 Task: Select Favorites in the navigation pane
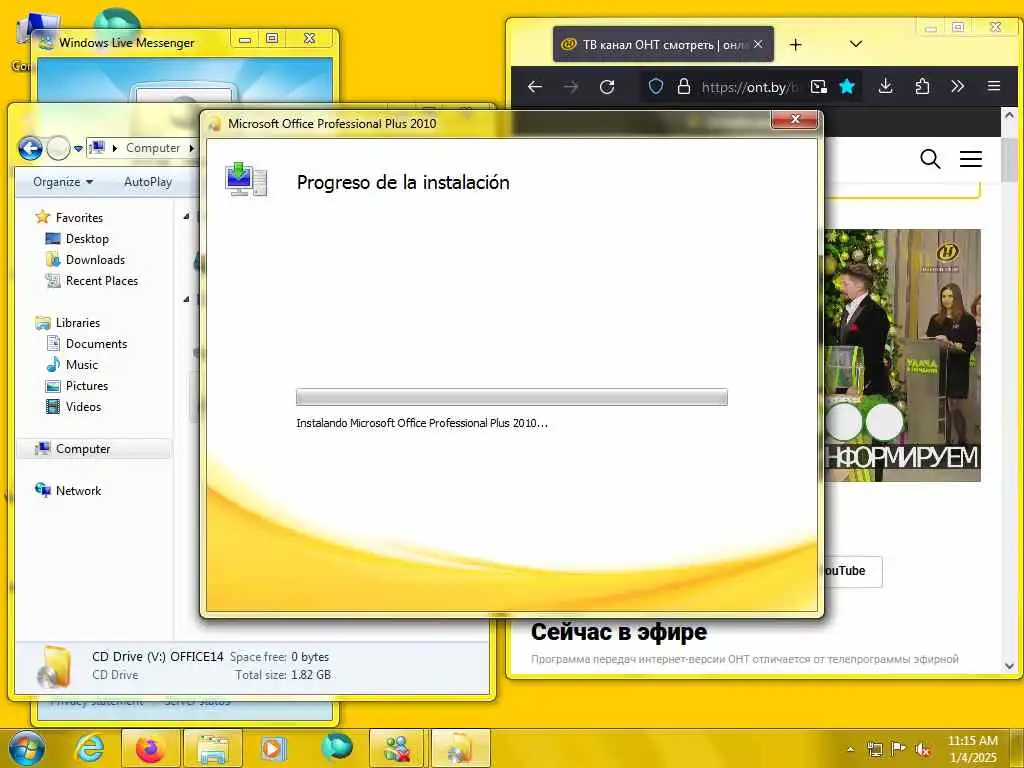79,217
